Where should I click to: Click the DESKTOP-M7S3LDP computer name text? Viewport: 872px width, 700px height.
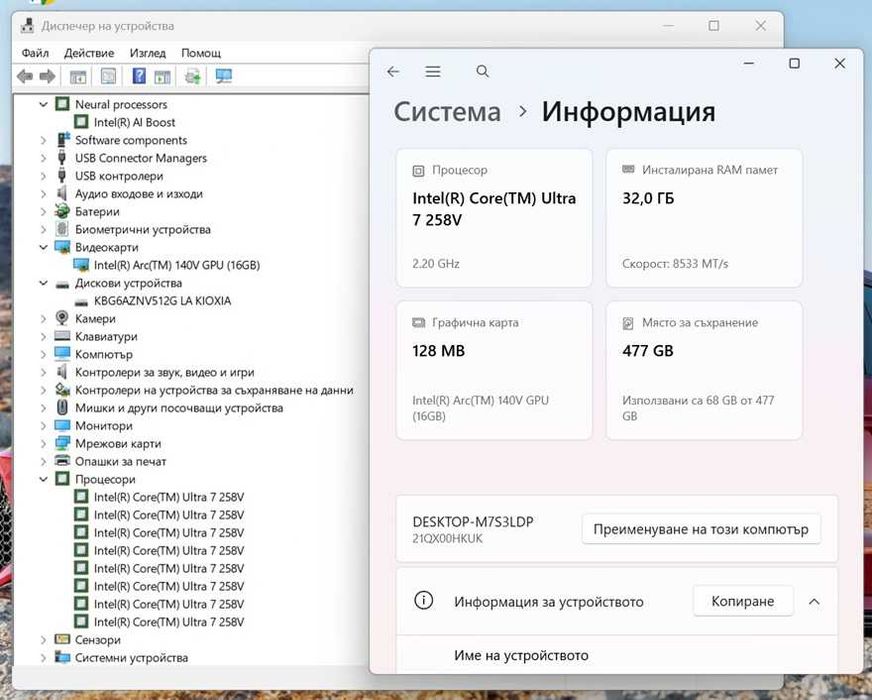473,522
